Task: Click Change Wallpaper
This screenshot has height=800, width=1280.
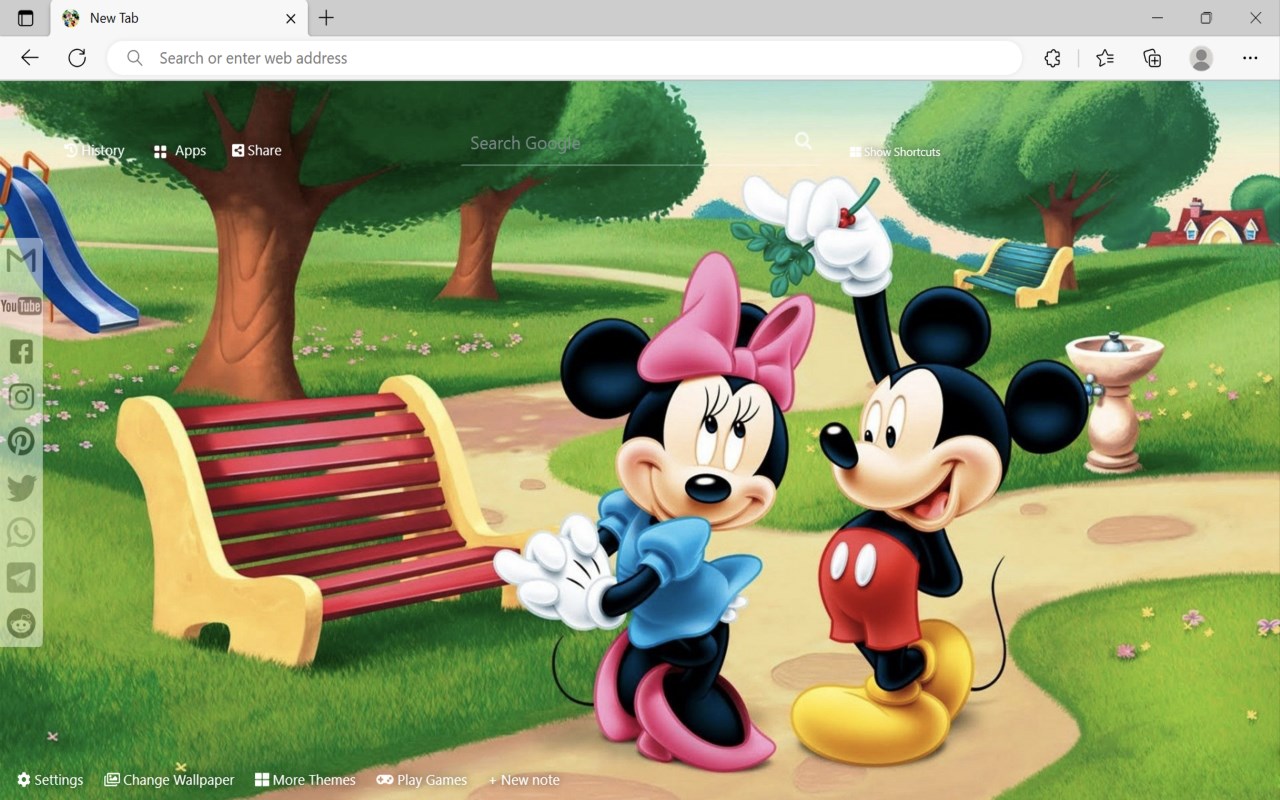Action: coord(169,780)
